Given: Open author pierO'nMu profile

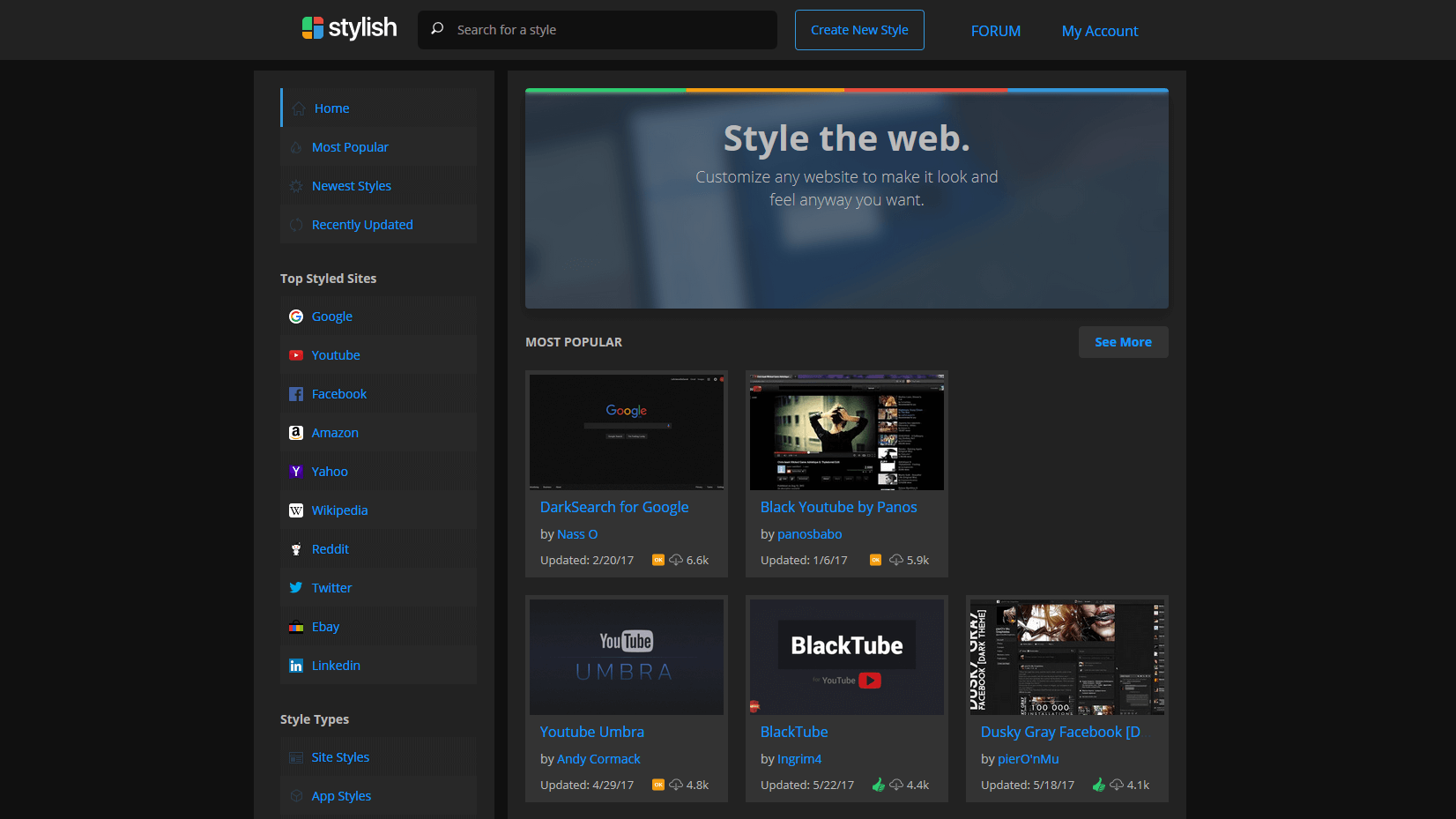Looking at the screenshot, I should pos(1029,759).
